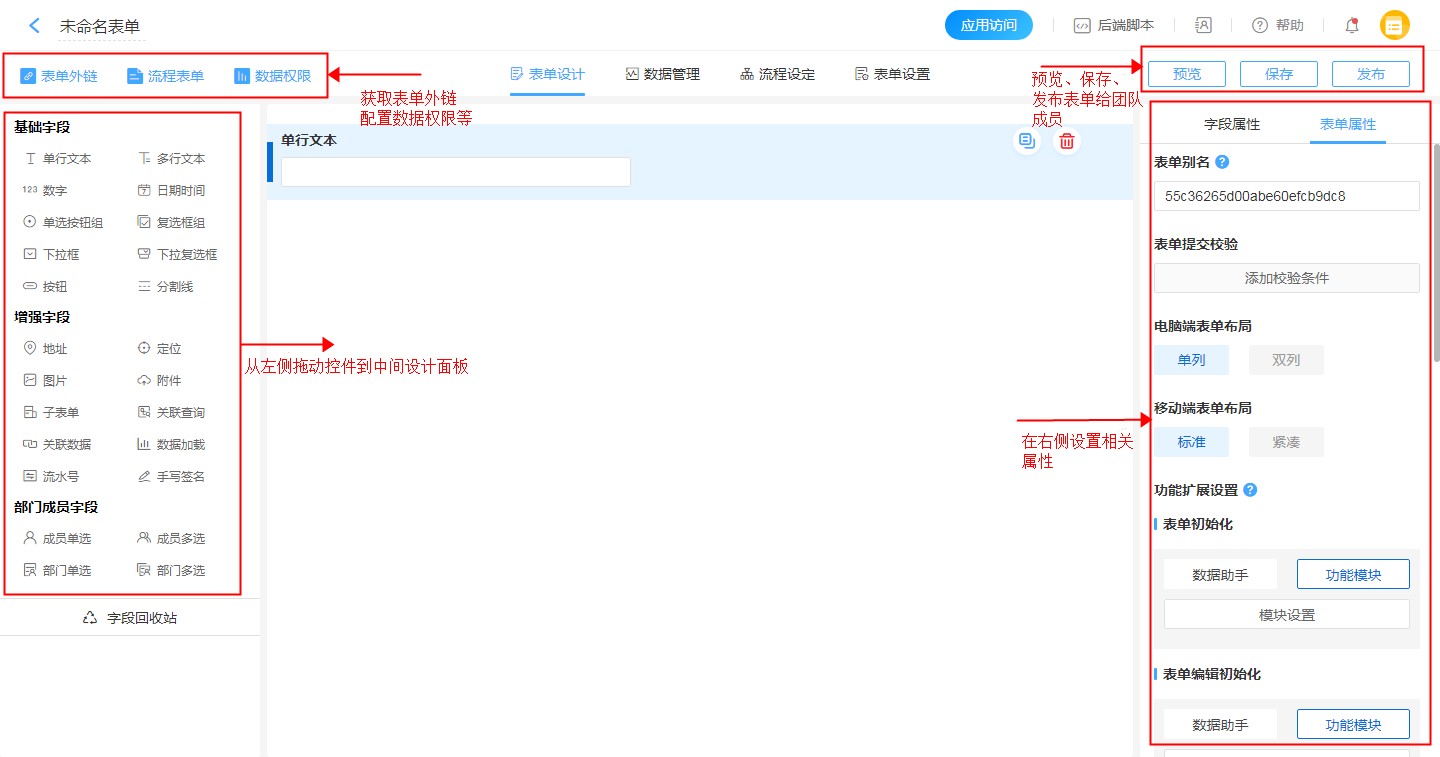Viewport: 1440px width, 757px height.
Task: Open the 流程设定 tab
Action: coord(777,74)
